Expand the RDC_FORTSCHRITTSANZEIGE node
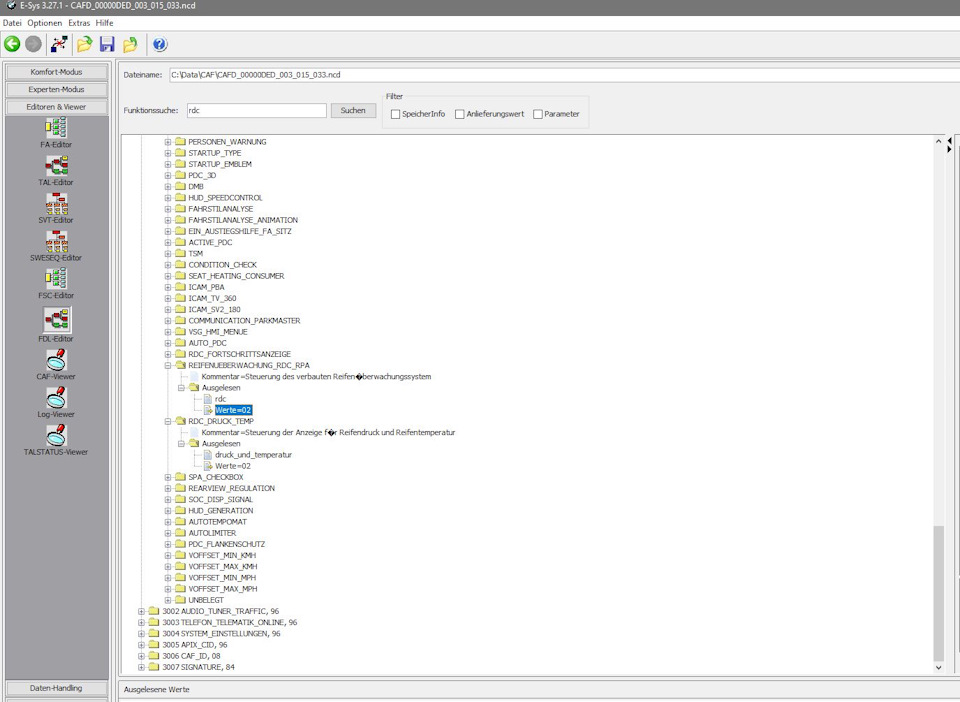The height and width of the screenshot is (702, 960). click(x=168, y=354)
